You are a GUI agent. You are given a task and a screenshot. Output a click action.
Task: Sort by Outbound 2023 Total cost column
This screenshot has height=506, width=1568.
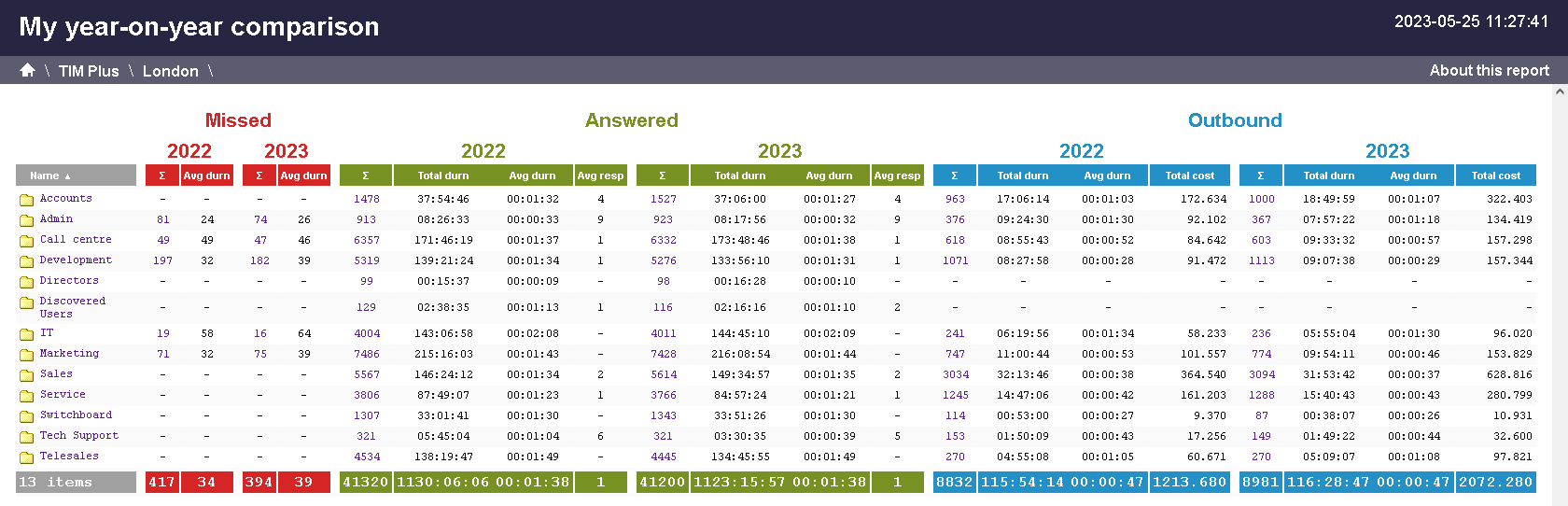point(1495,176)
